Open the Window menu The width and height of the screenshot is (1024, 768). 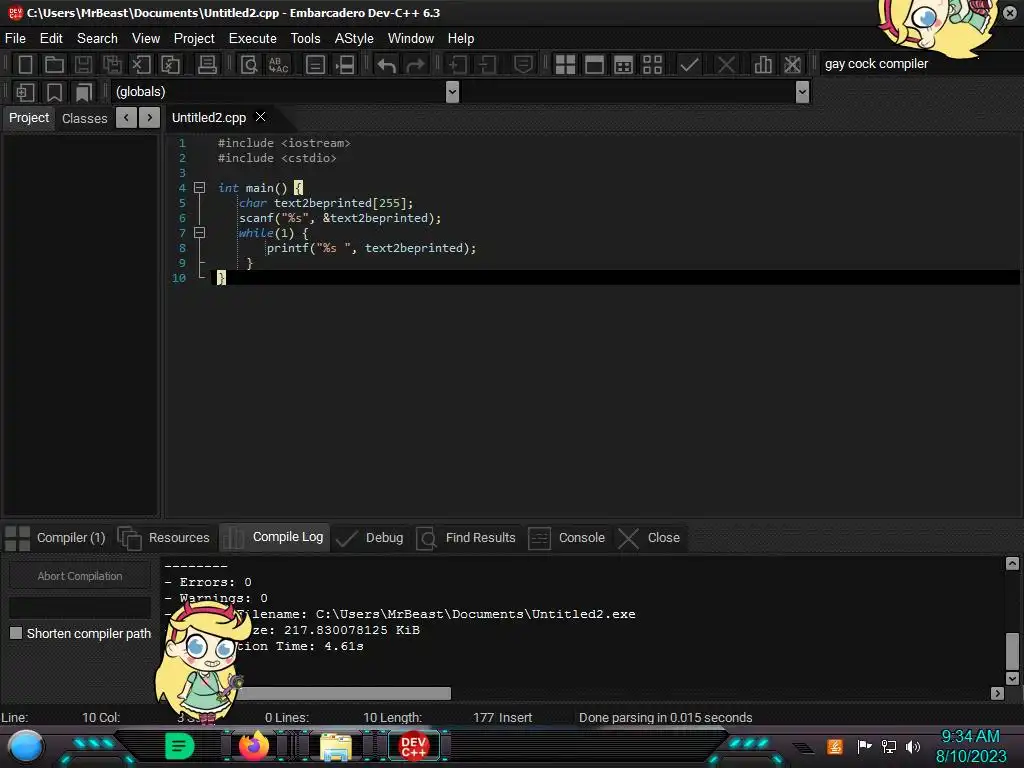point(411,39)
